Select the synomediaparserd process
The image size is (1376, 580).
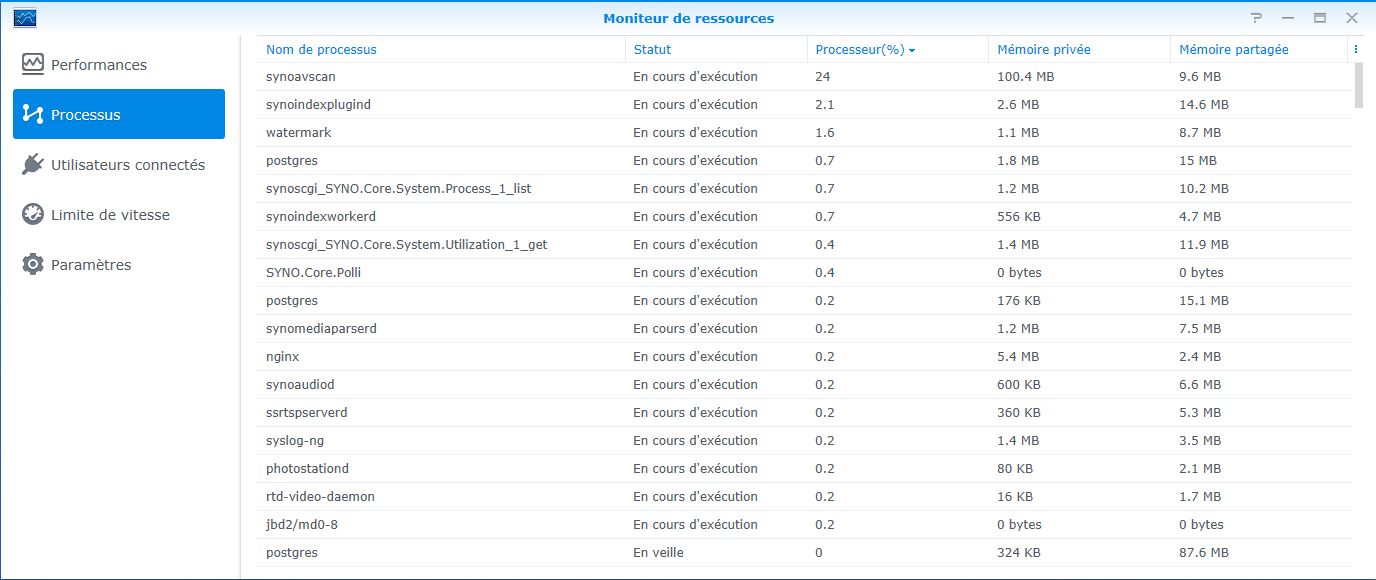805,328
